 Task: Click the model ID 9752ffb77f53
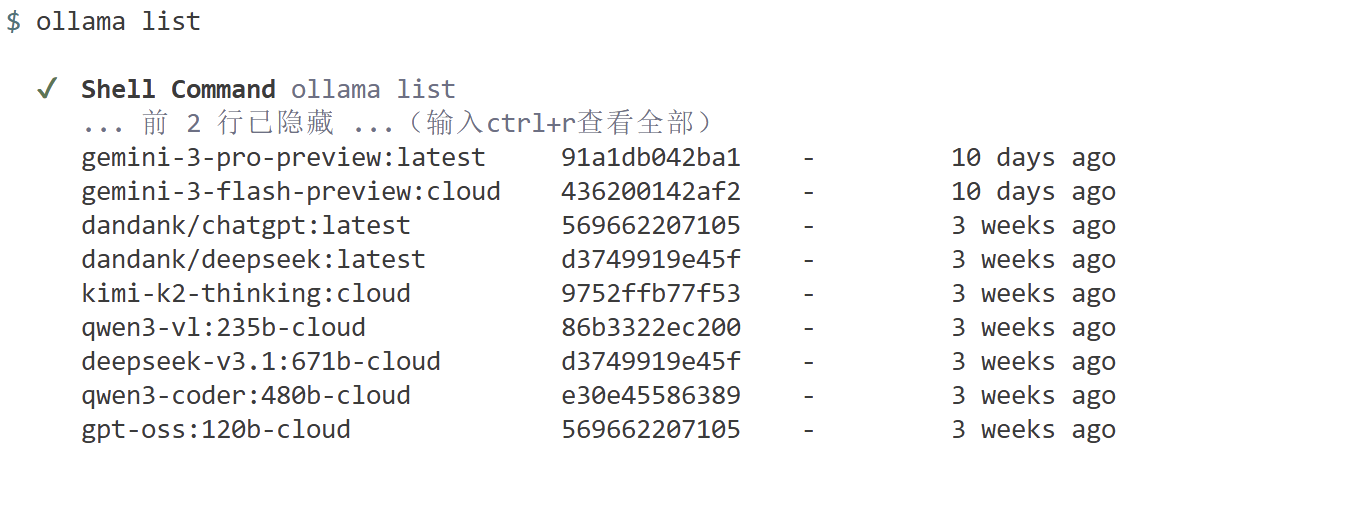651,294
